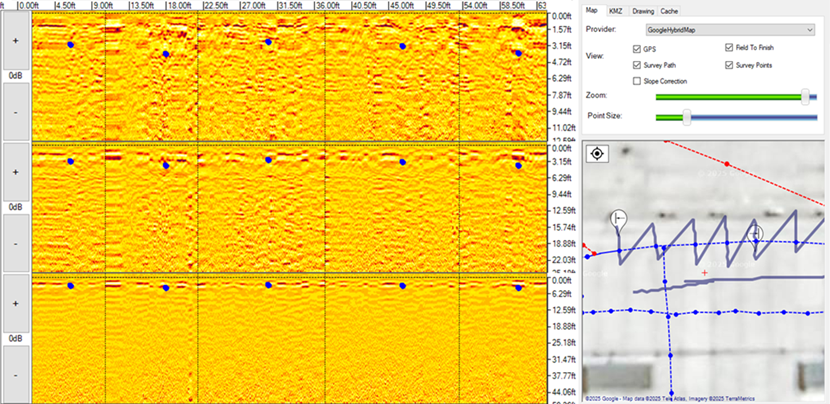Screen dimensions: 830x404
Task: Switch to the Map tab
Action: coord(592,11)
